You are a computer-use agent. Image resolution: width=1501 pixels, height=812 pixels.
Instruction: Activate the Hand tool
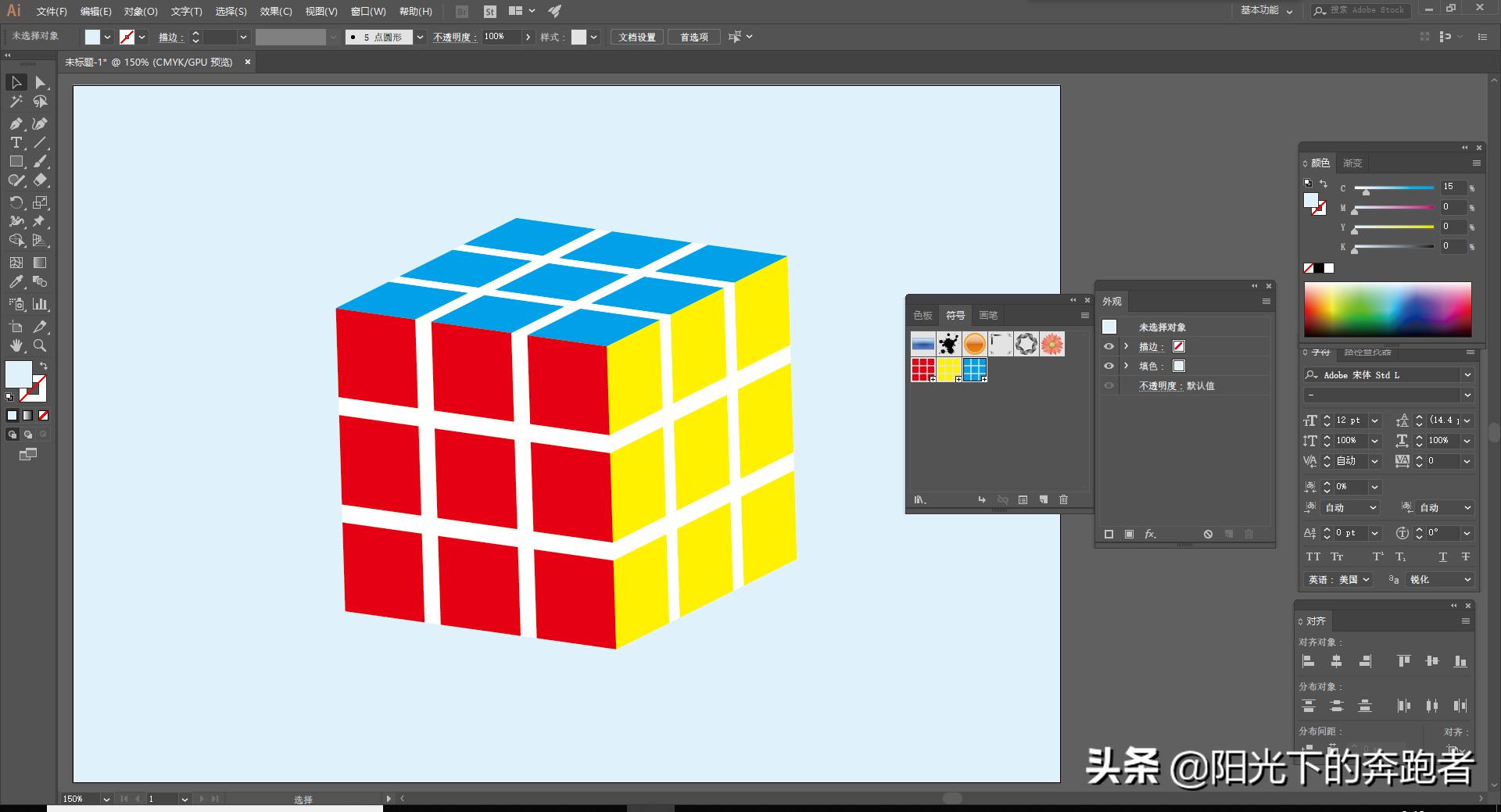(x=16, y=346)
